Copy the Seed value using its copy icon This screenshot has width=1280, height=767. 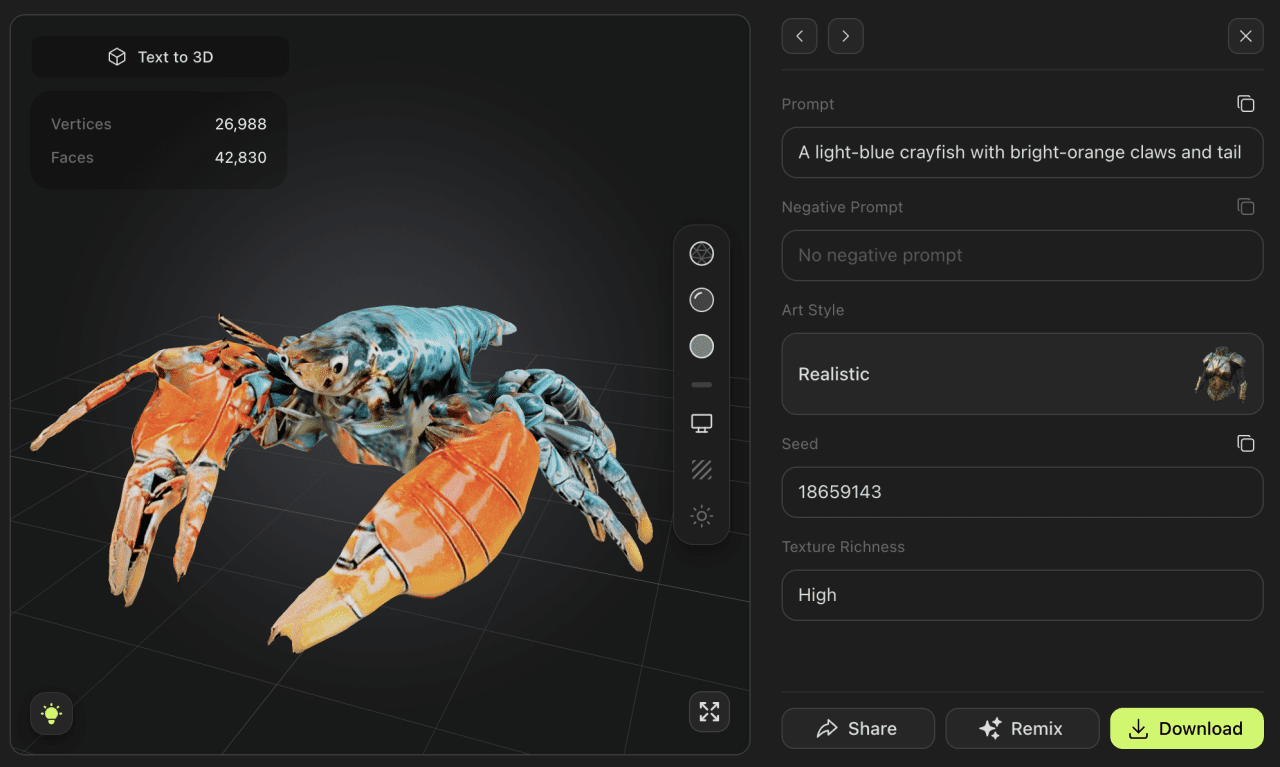[1245, 443]
